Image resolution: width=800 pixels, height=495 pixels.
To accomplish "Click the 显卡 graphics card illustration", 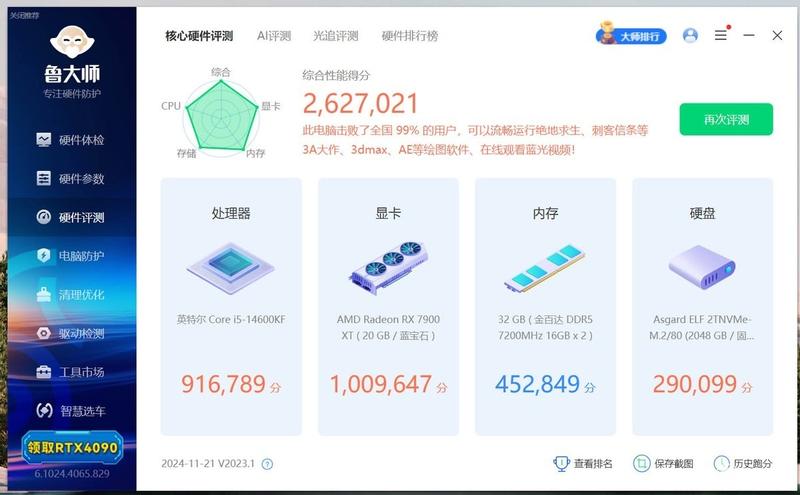I will pyautogui.click(x=389, y=267).
